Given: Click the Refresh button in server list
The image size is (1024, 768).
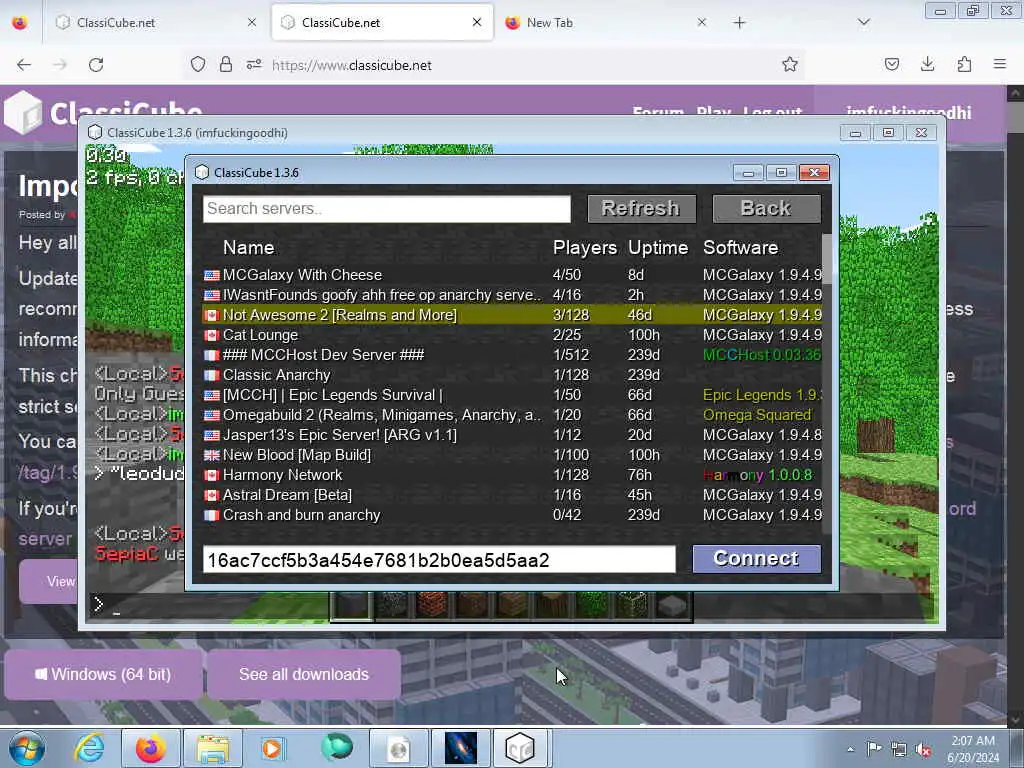Looking at the screenshot, I should 641,208.
